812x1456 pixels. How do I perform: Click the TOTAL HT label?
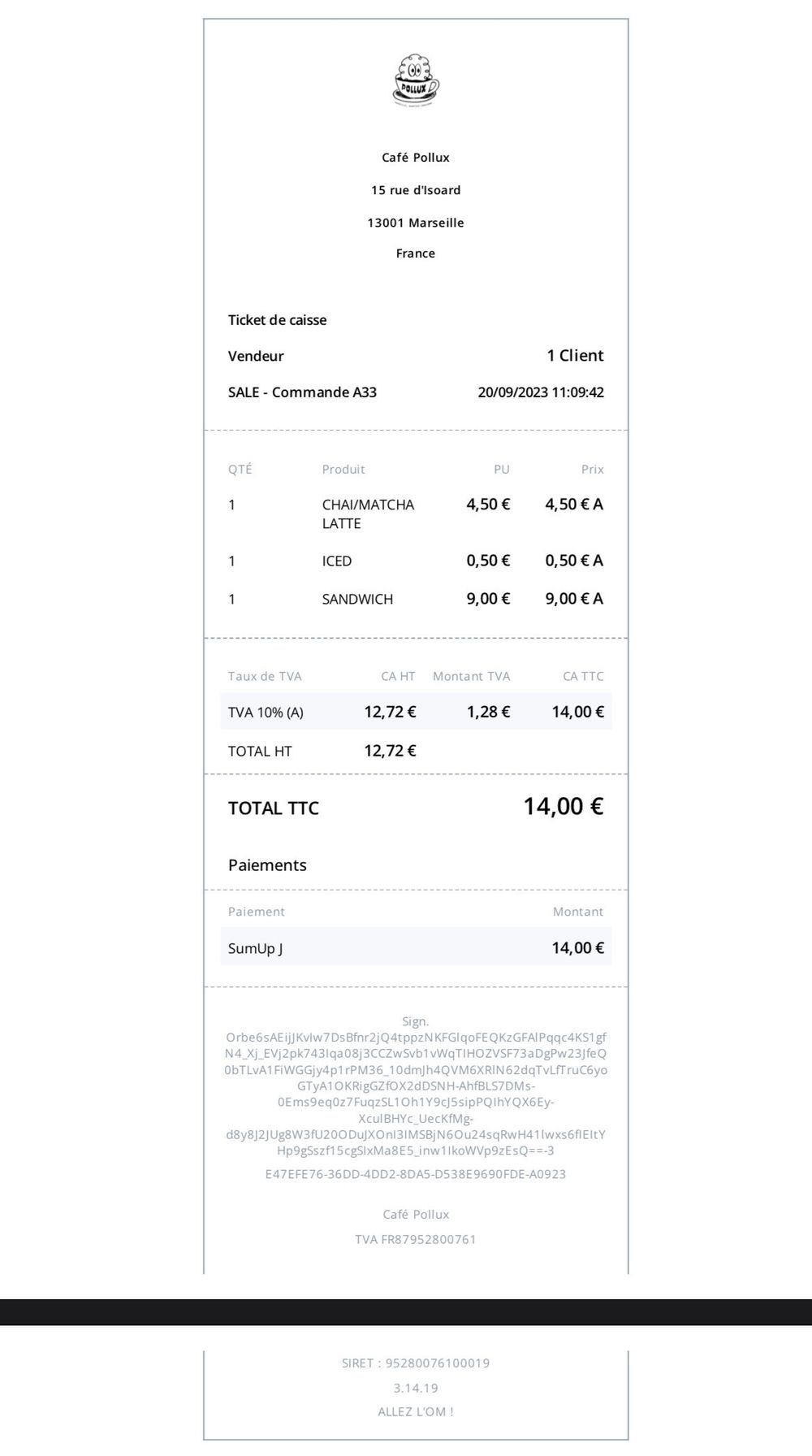(260, 752)
